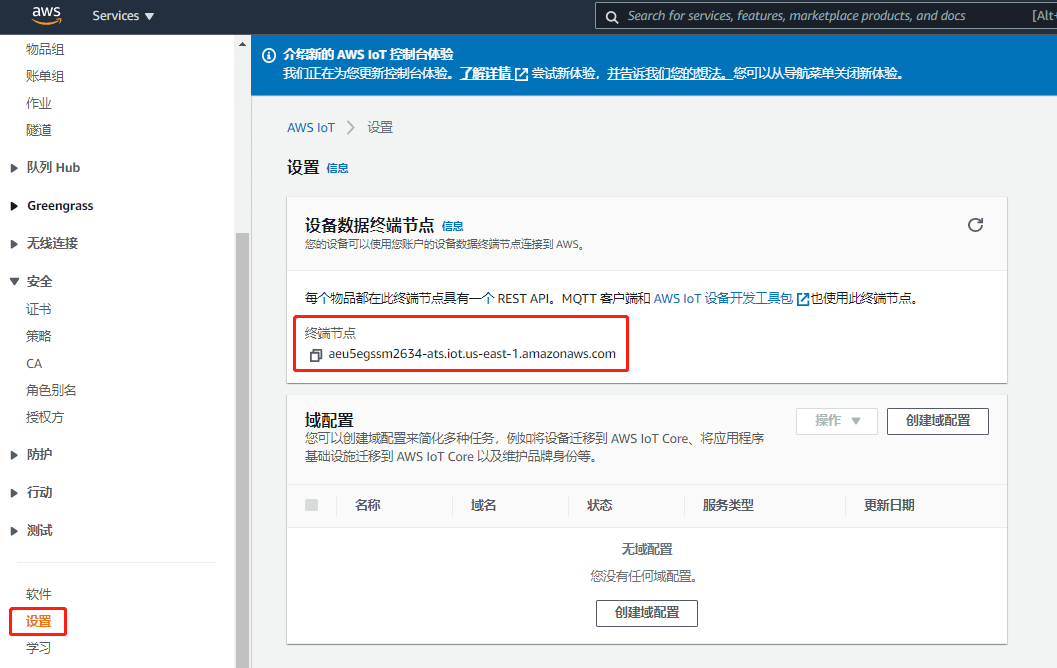Screen dimensions: 1057x668
Task: Open the Services dropdown menu
Action: (123, 16)
